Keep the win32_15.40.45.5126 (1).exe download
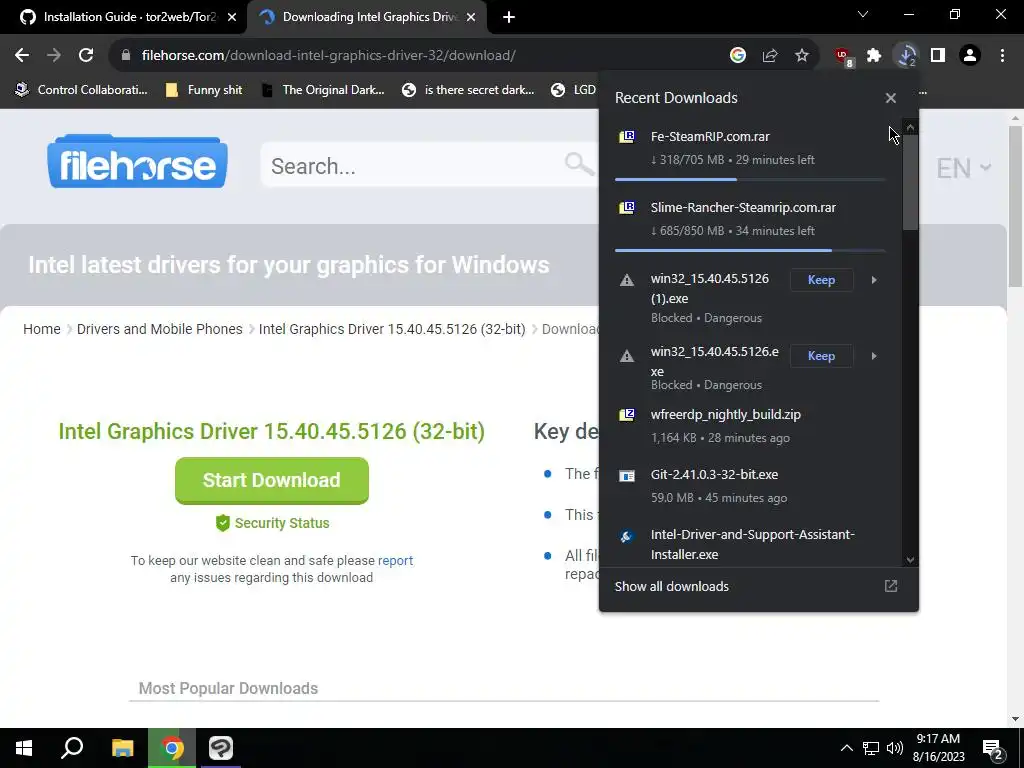This screenshot has height=768, width=1024. (x=821, y=280)
